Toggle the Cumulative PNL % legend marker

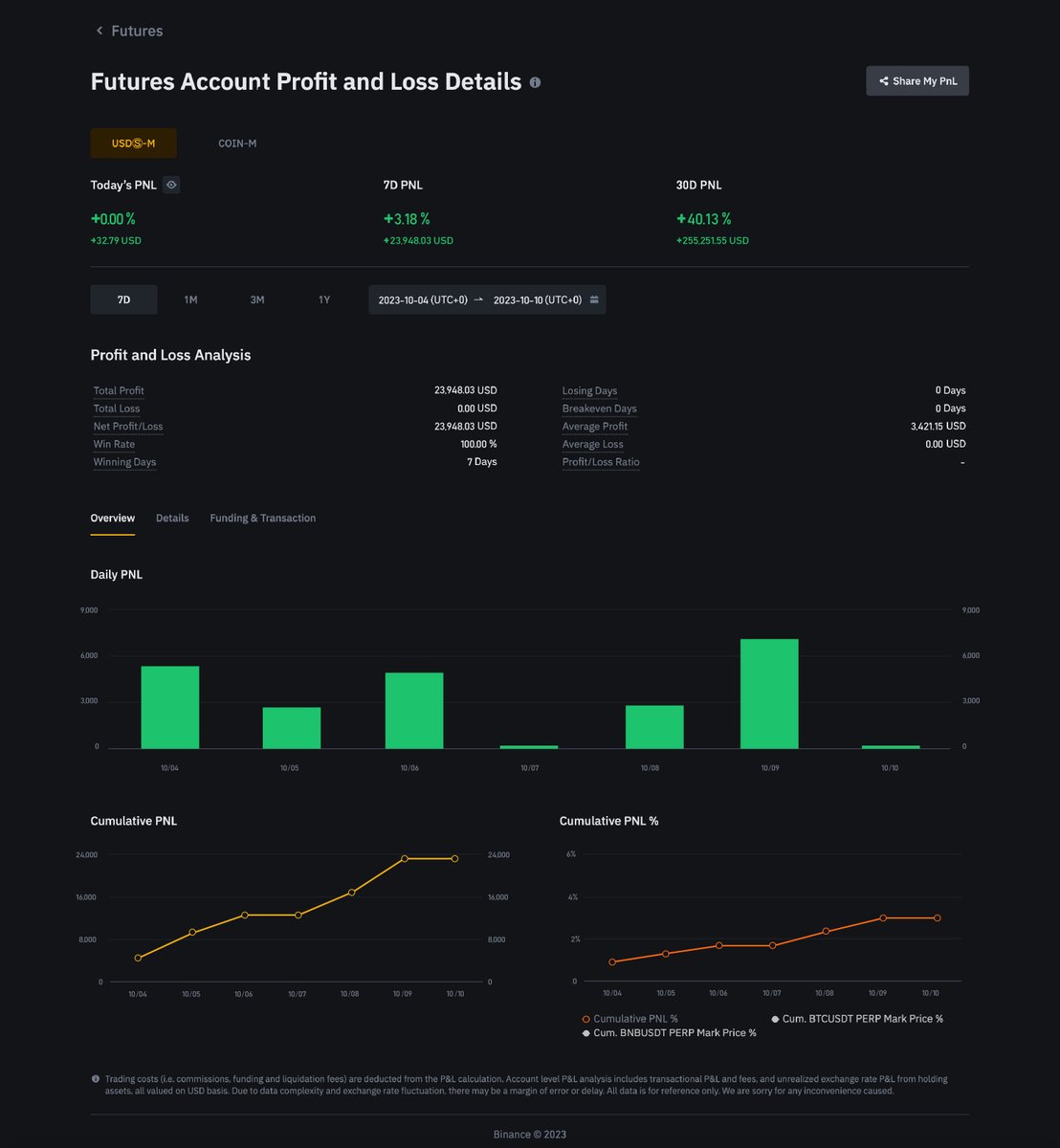tap(586, 1019)
